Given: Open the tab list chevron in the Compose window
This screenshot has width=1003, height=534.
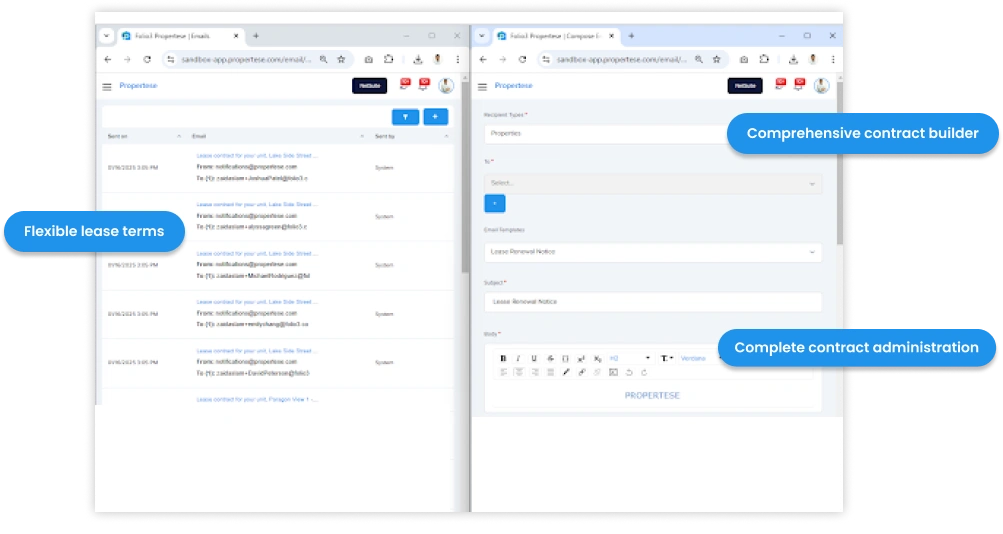Looking at the screenshot, I should 482,36.
